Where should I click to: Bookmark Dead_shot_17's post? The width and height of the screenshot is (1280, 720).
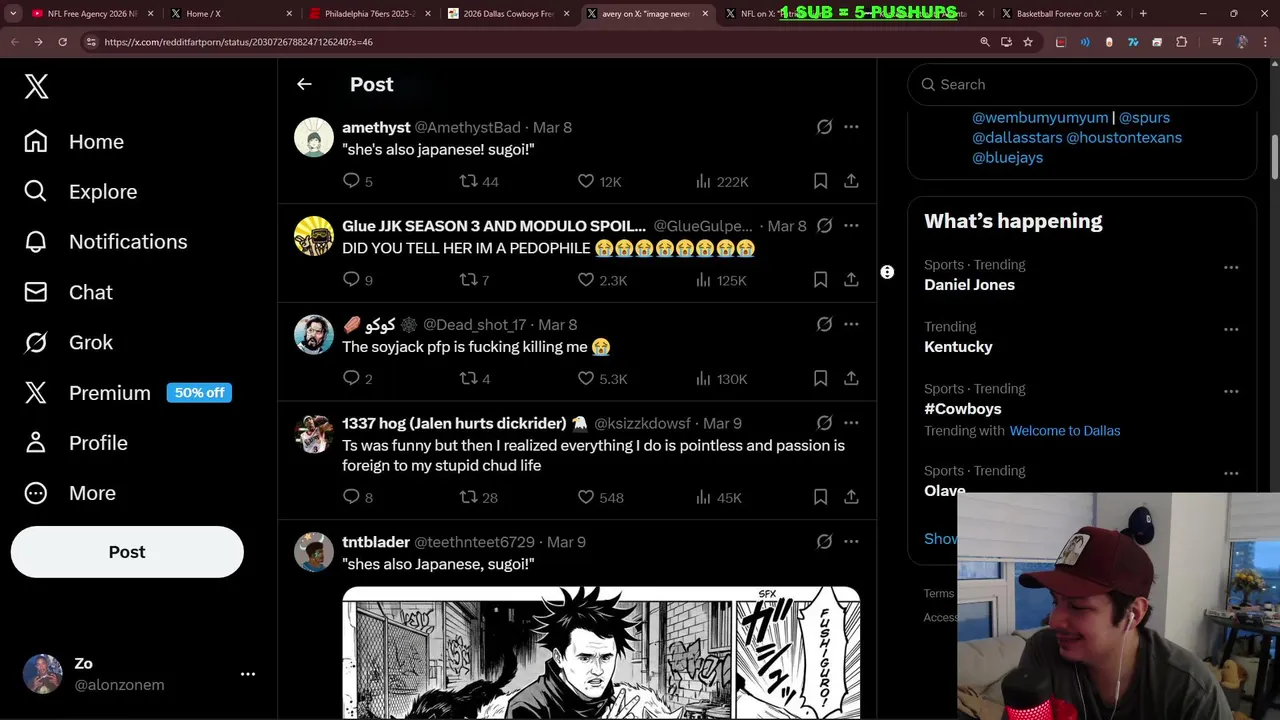820,378
